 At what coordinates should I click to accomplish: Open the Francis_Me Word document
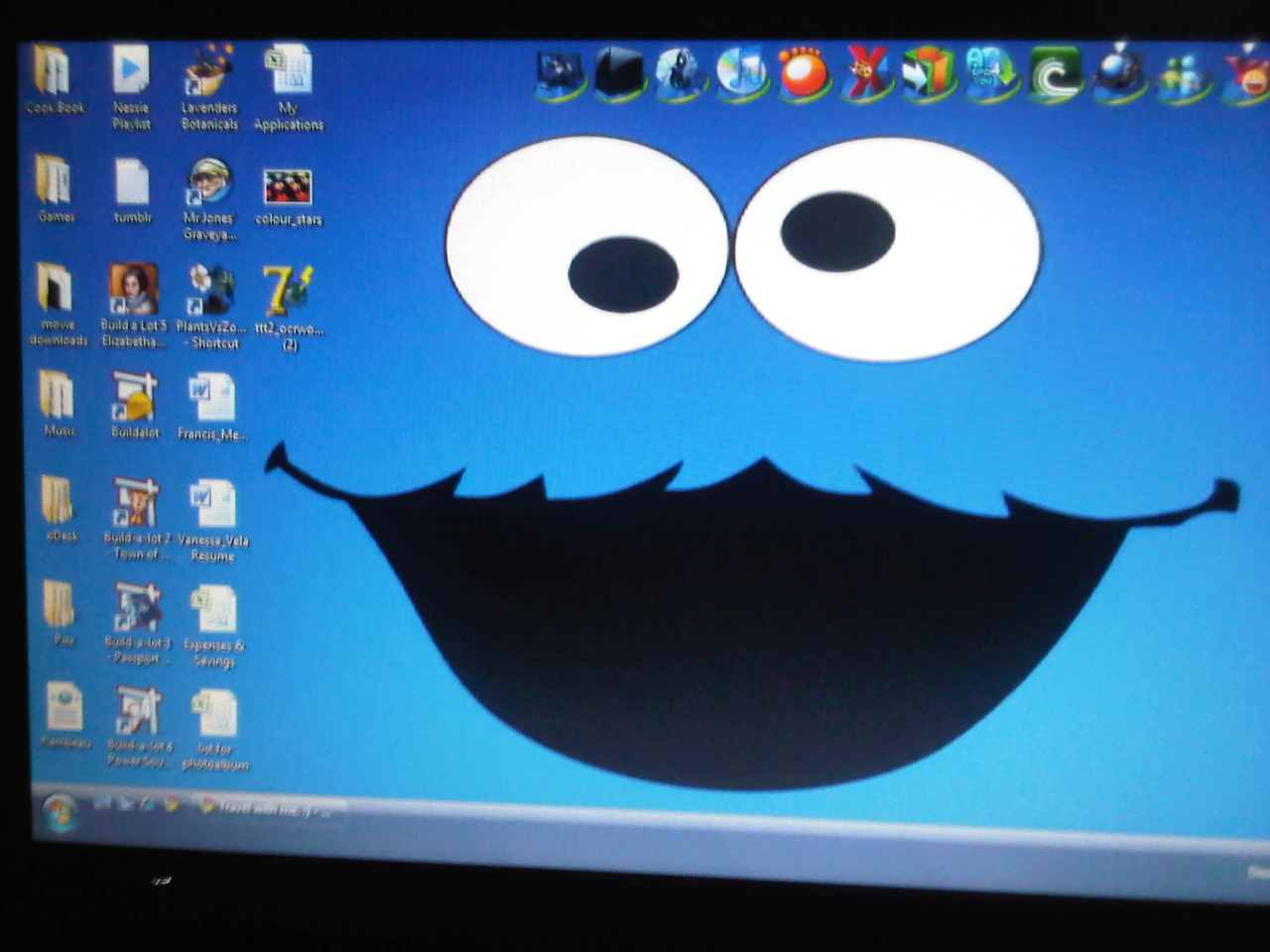tap(212, 407)
